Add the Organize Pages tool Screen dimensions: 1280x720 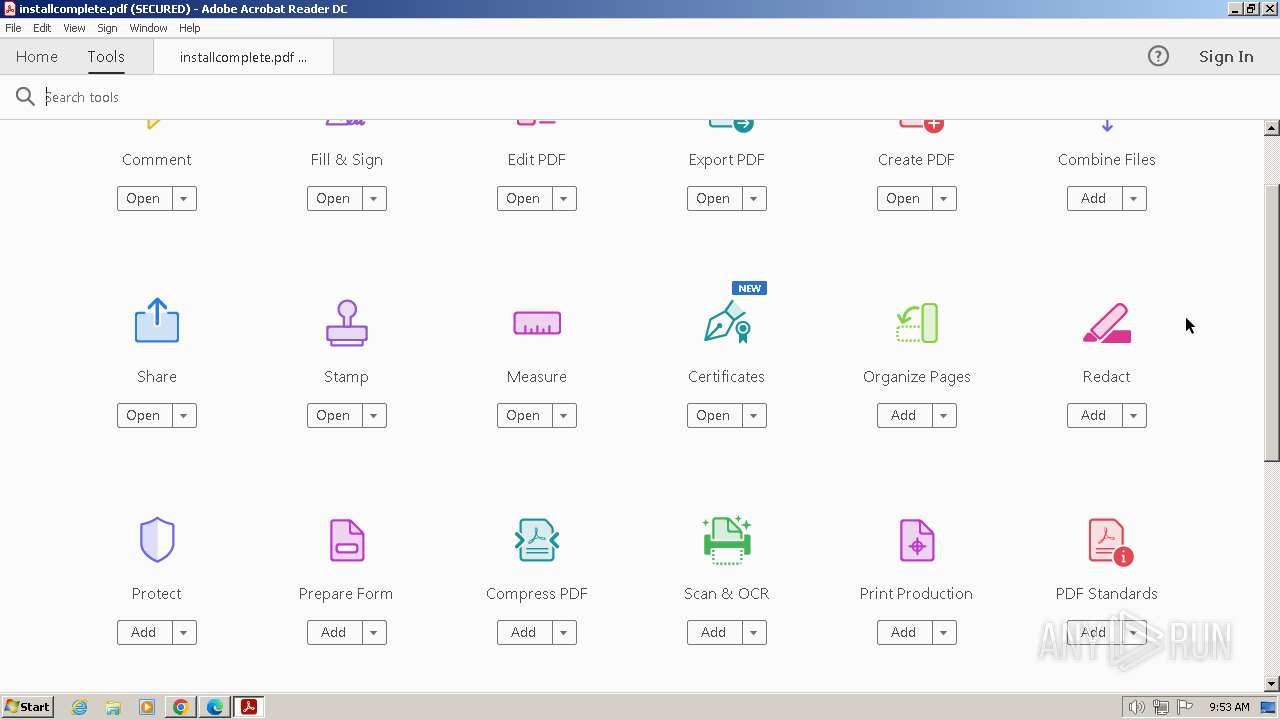pyautogui.click(x=904, y=415)
